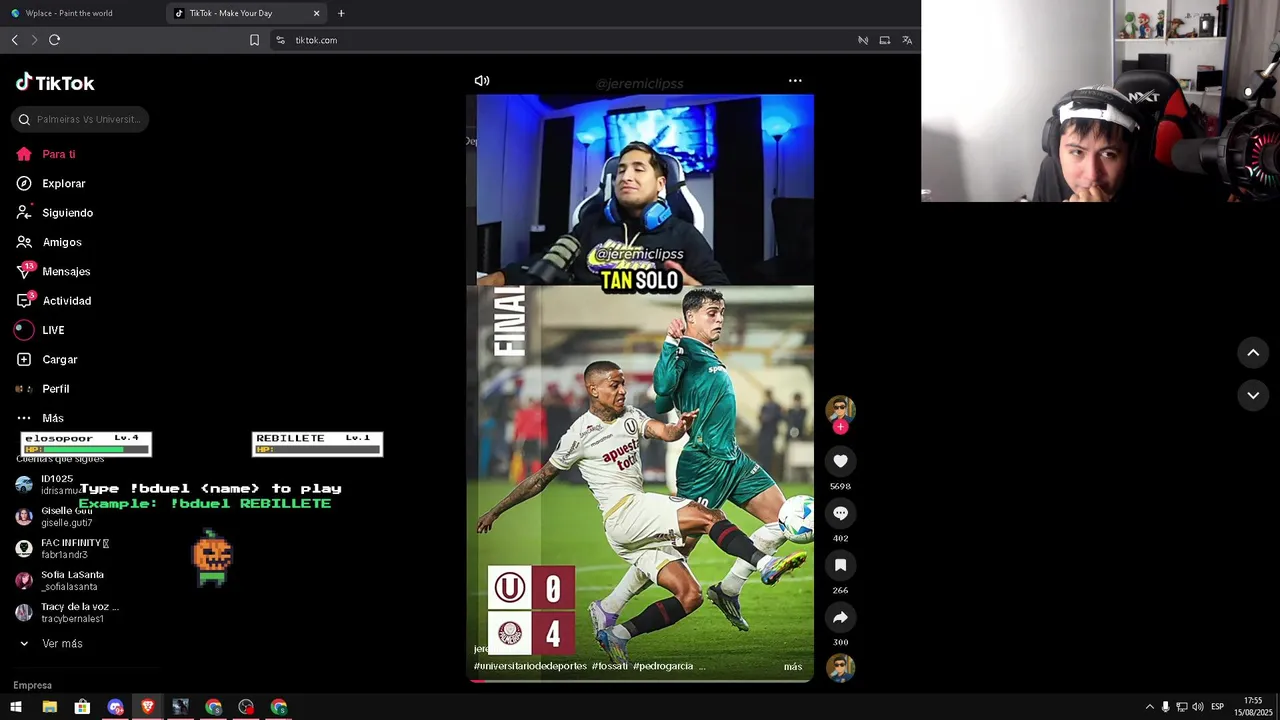Open the sound disc thumbnail
1280x720 pixels.
coord(840,668)
